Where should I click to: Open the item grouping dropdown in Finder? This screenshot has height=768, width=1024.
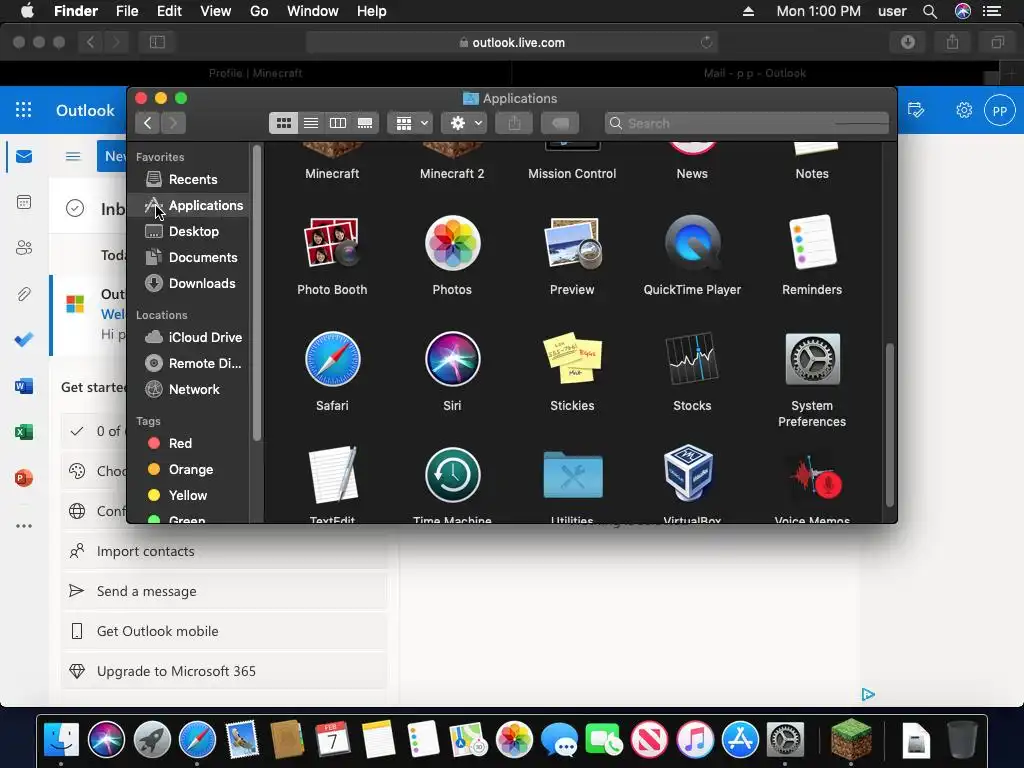[410, 123]
